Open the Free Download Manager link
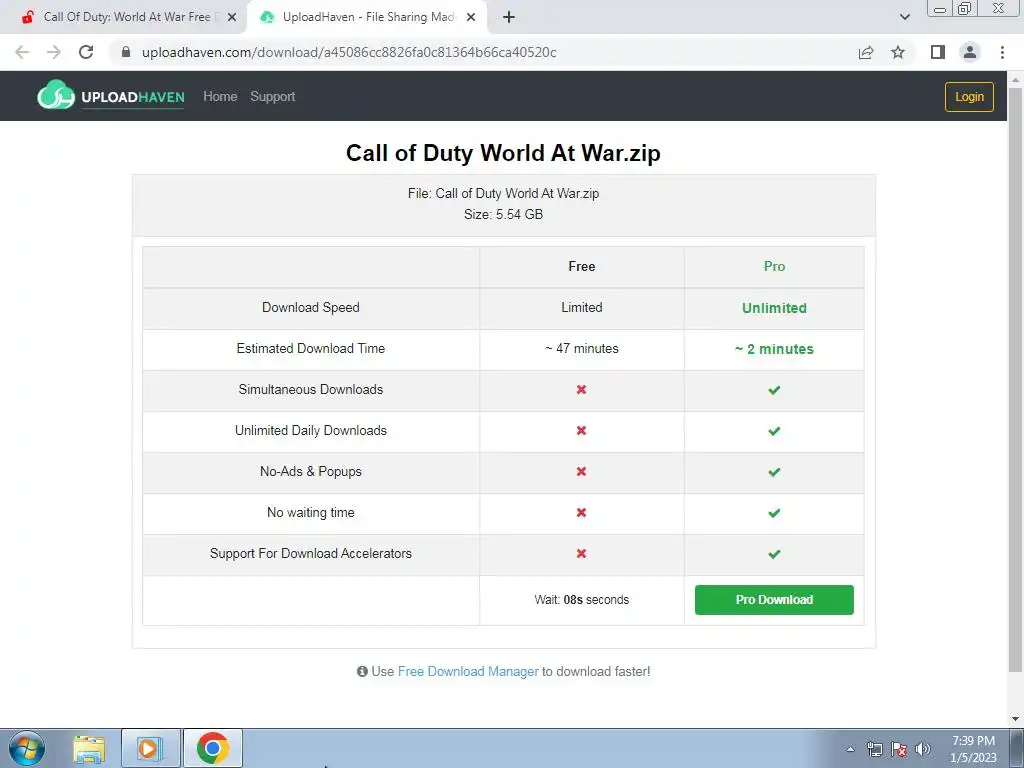1024x768 pixels. (x=468, y=671)
